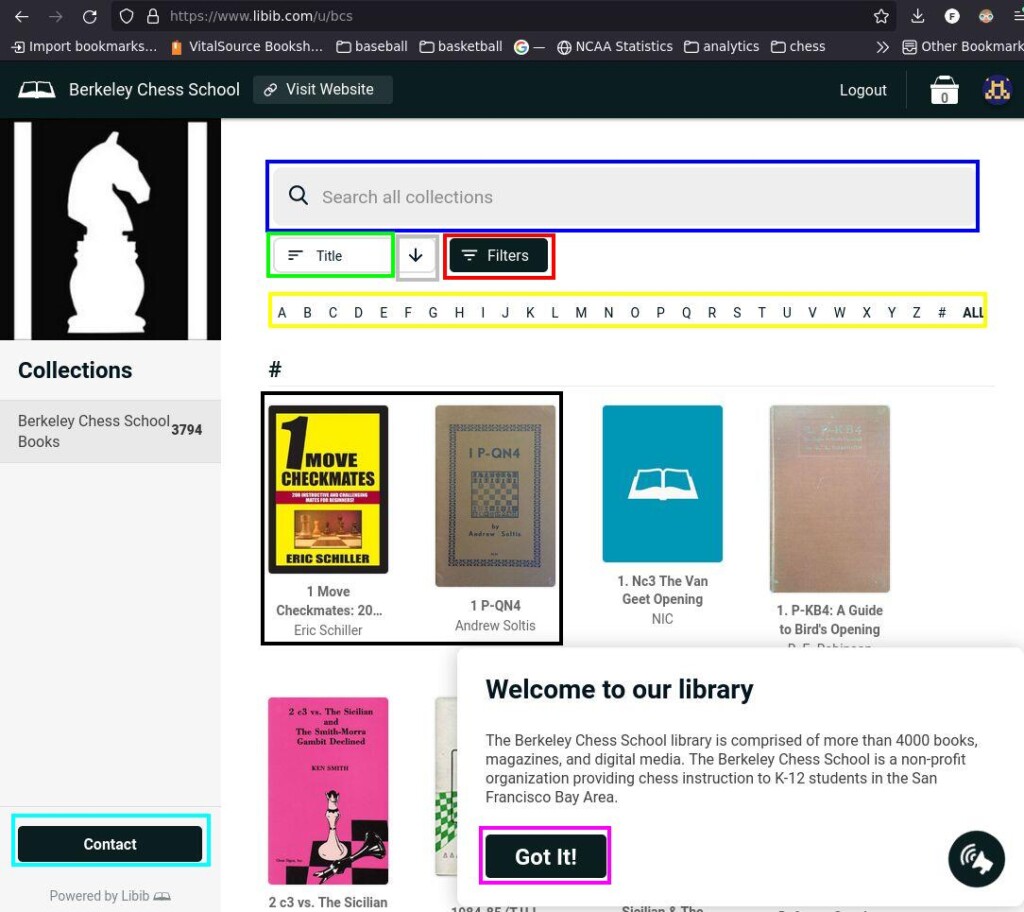Click the Logout link

(x=863, y=90)
